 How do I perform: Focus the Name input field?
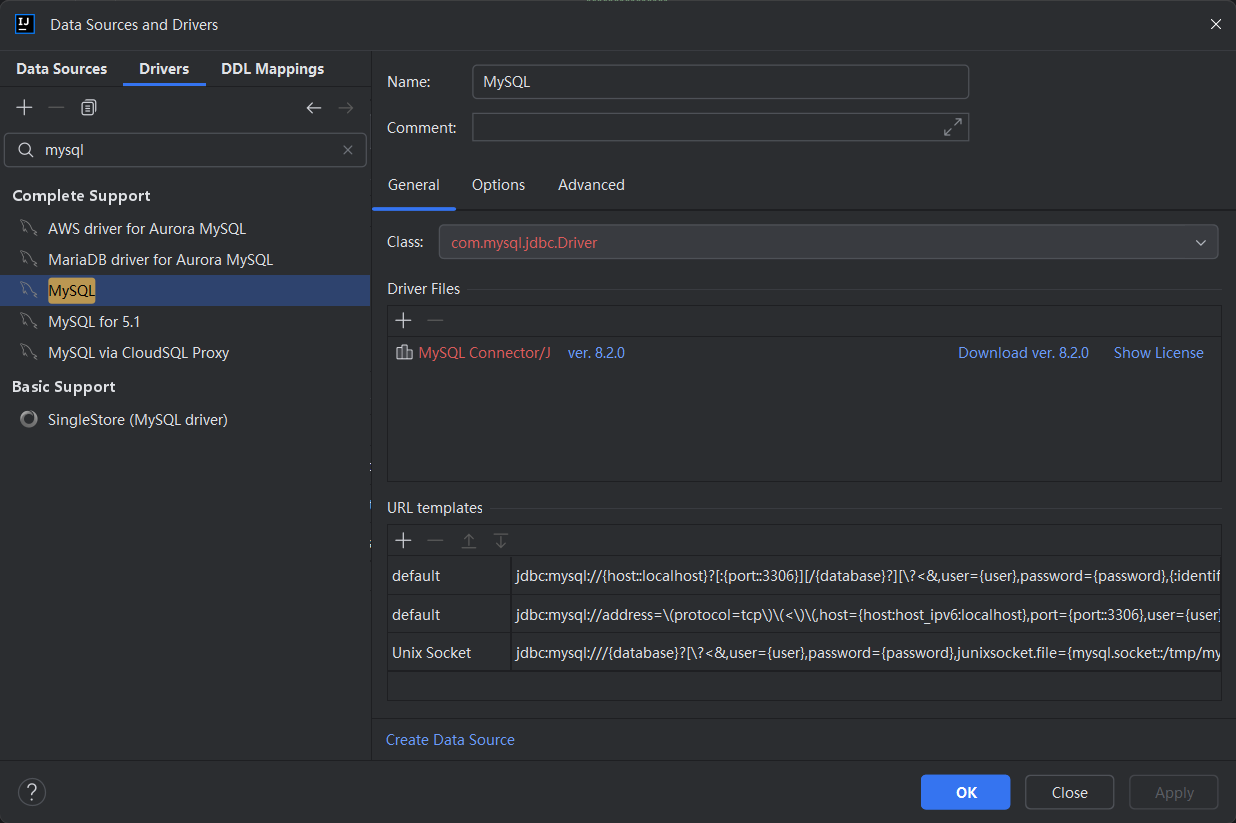[720, 82]
